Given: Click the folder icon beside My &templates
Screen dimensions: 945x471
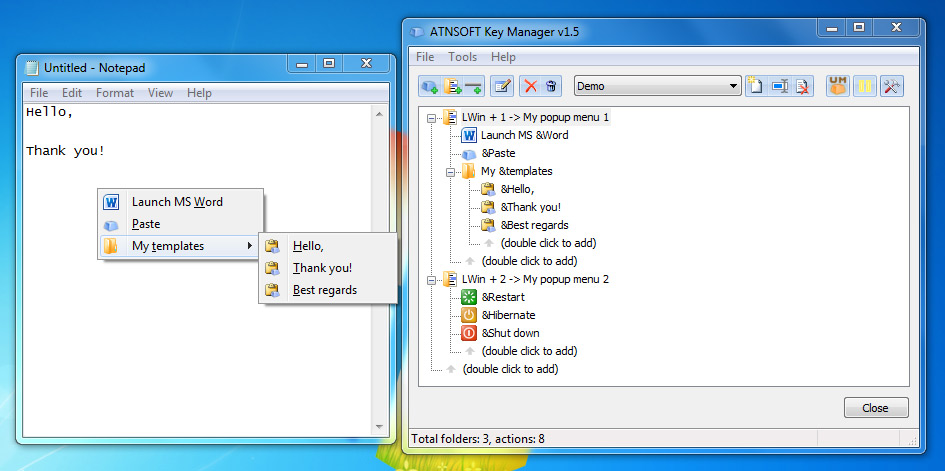Looking at the screenshot, I should click(x=468, y=171).
